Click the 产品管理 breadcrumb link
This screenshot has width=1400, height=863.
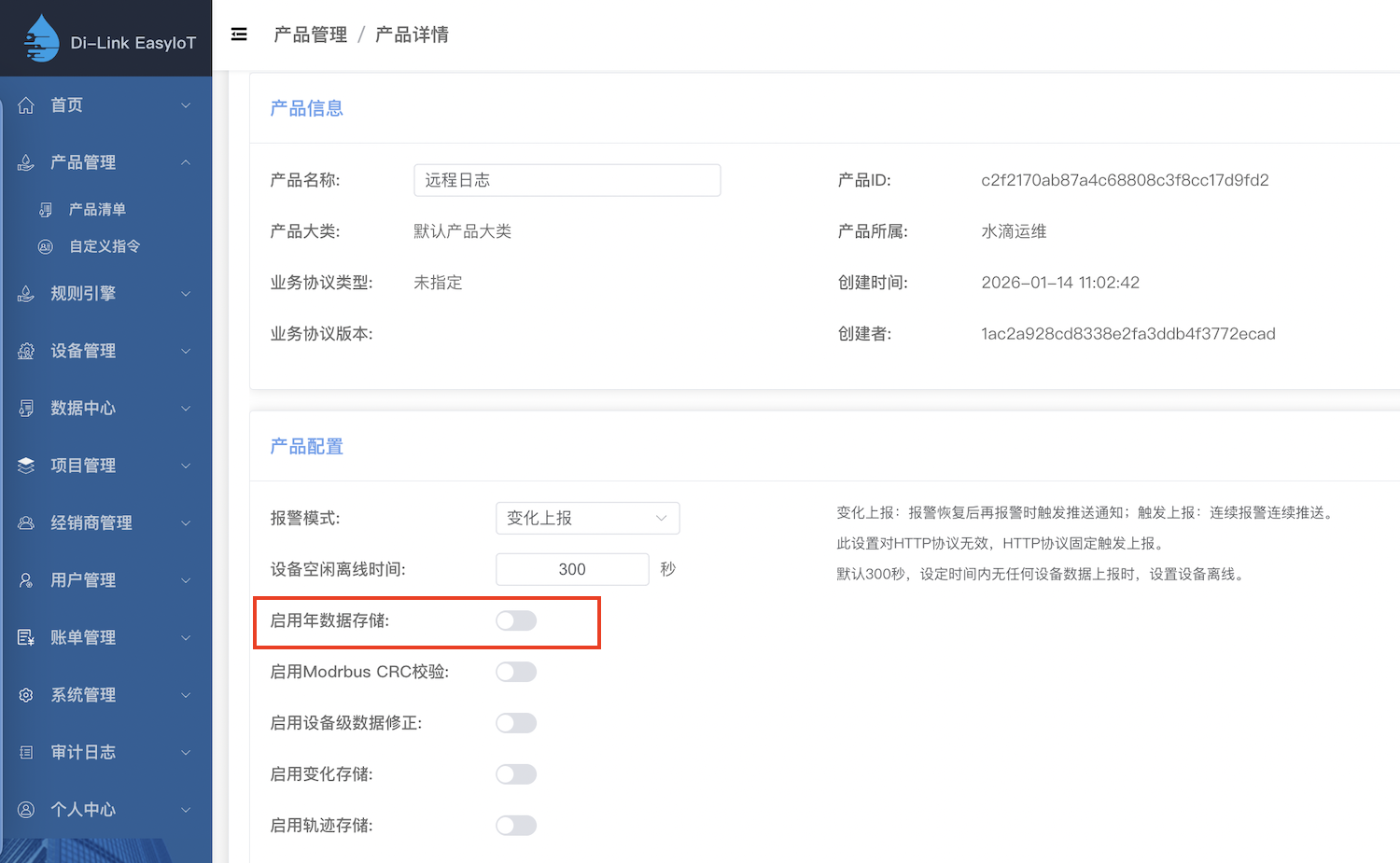pos(310,35)
